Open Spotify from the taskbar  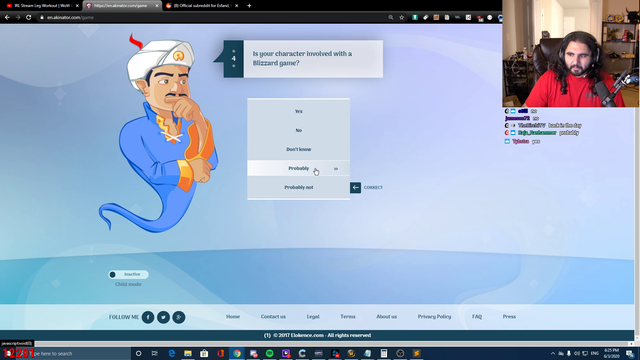point(269,353)
